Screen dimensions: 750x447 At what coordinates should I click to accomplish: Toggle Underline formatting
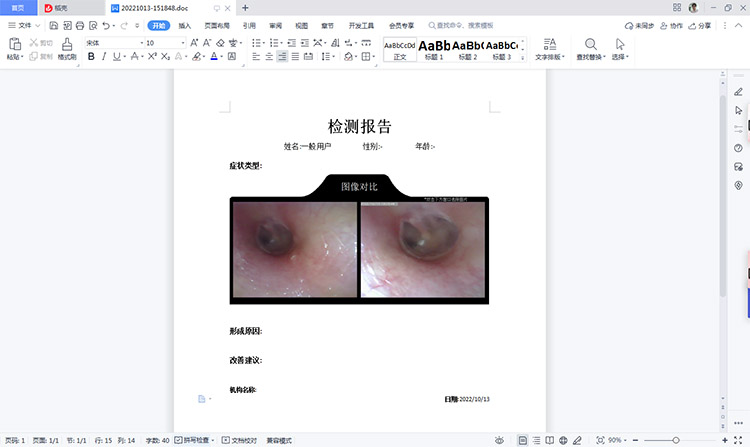point(116,56)
